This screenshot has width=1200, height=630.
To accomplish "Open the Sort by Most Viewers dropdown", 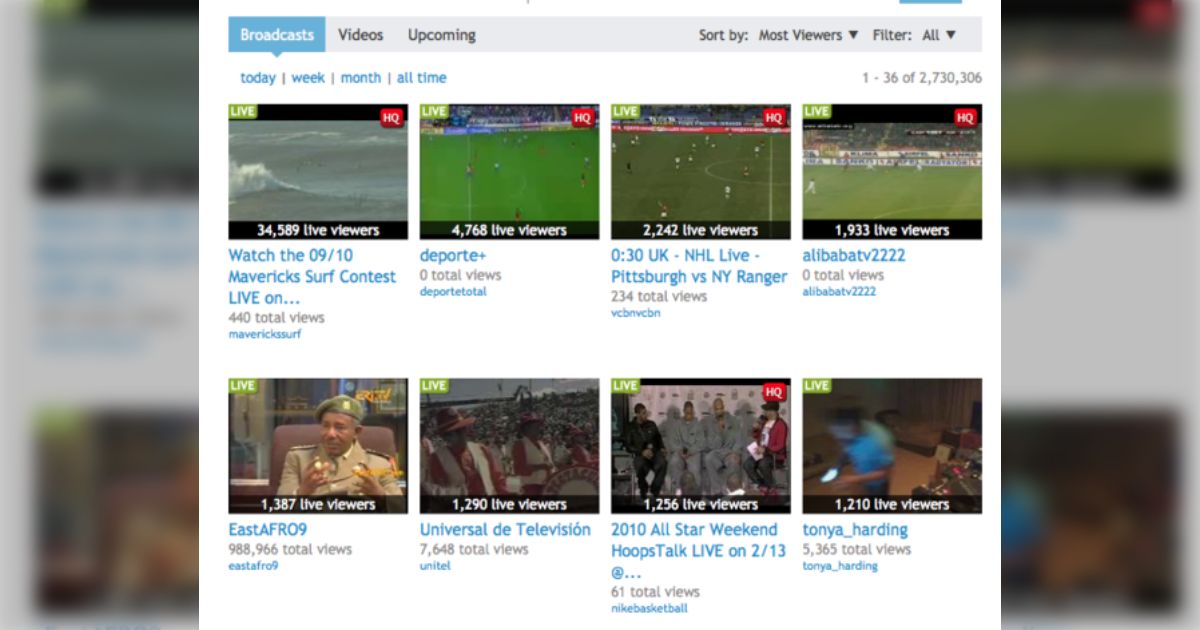I will (x=808, y=35).
